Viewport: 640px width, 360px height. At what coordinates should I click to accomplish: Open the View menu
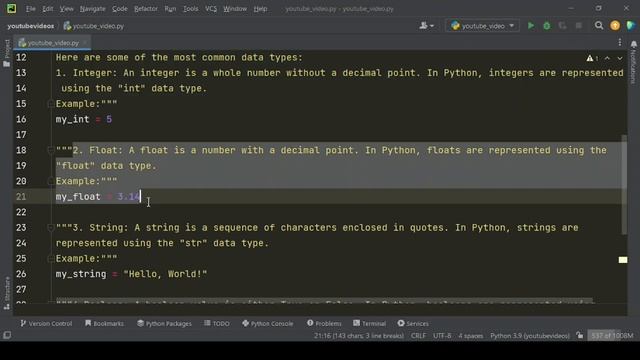[67, 9]
